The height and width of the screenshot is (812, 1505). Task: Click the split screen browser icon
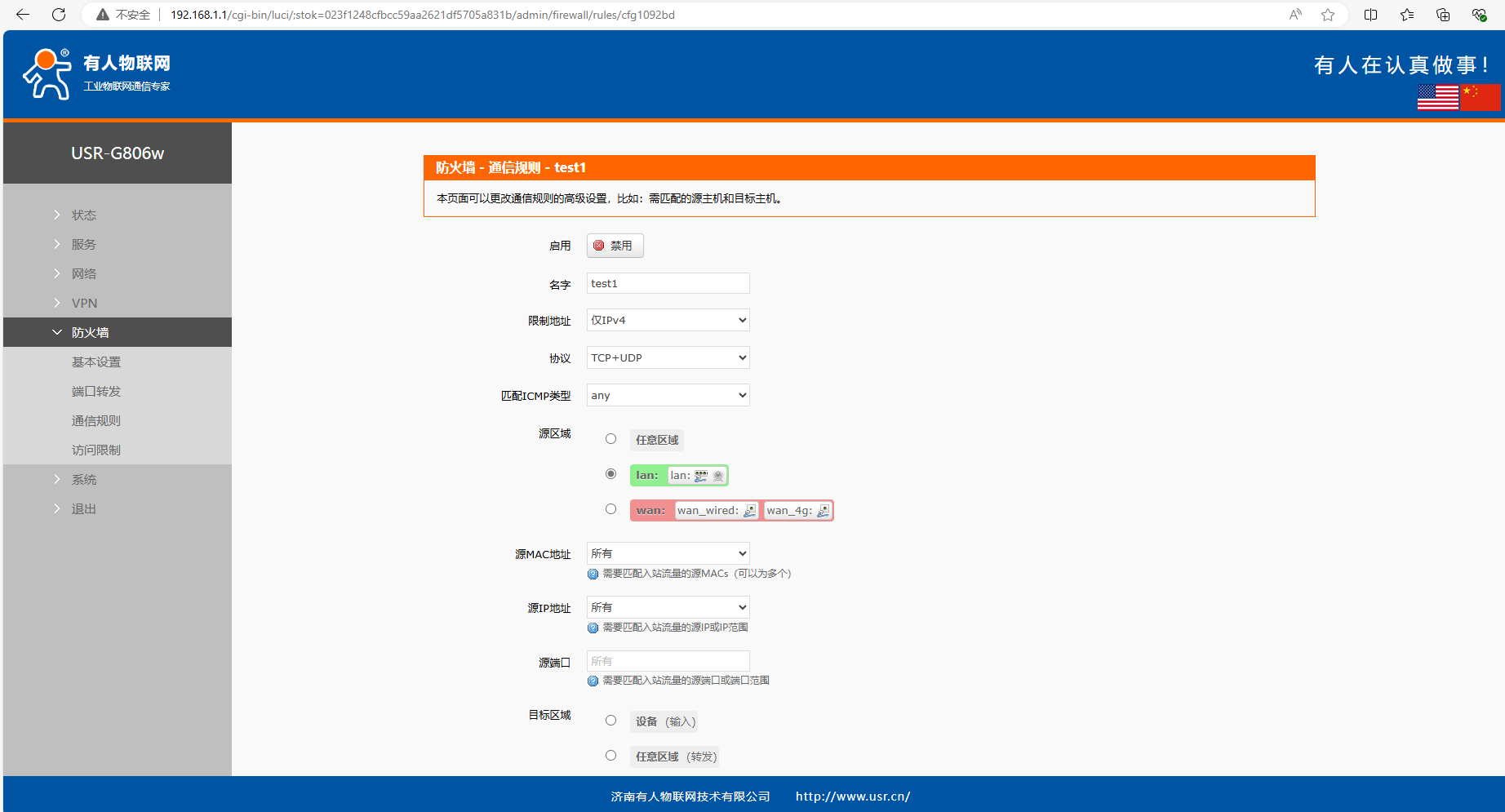[1370, 15]
